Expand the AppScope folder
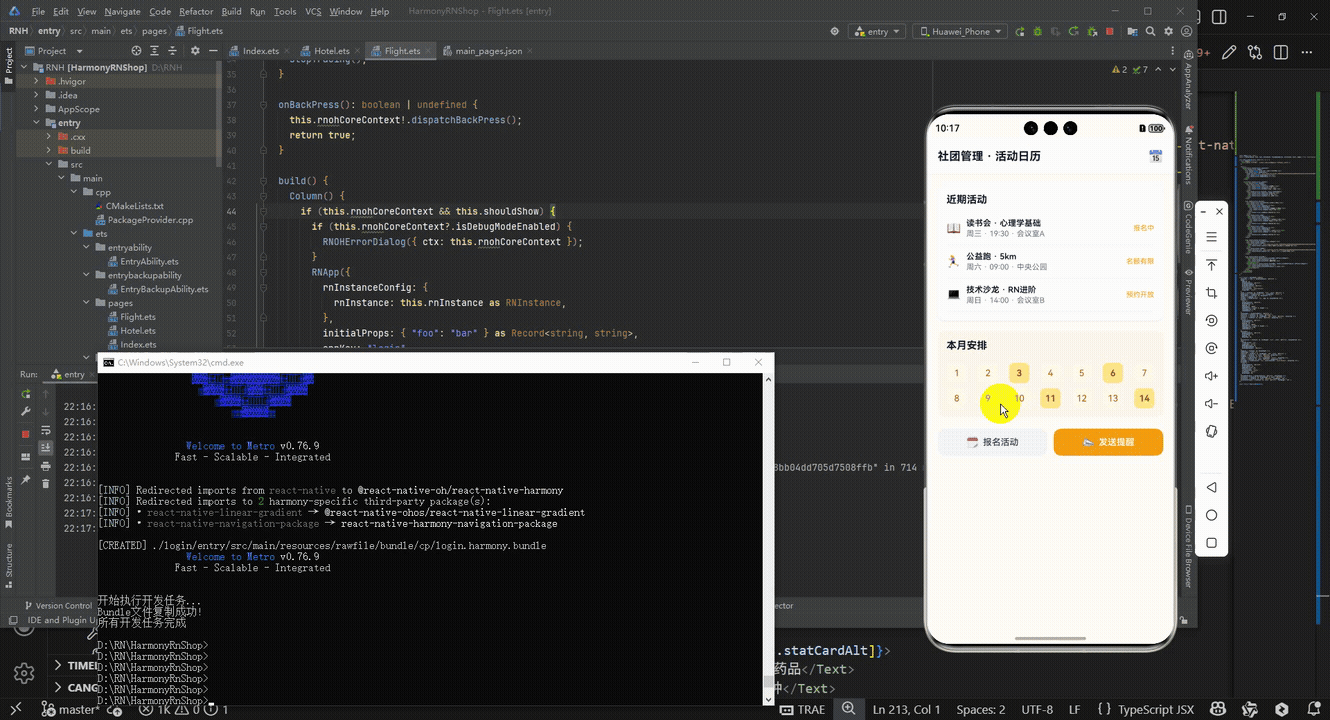1330x720 pixels. (37, 109)
